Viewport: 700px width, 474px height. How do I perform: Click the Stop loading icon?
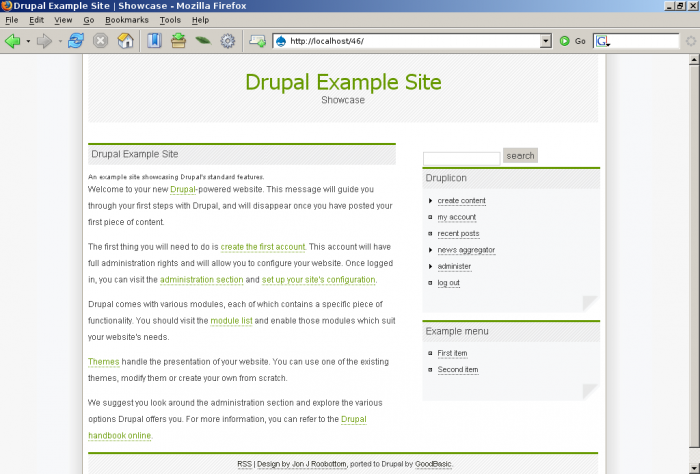coord(100,41)
